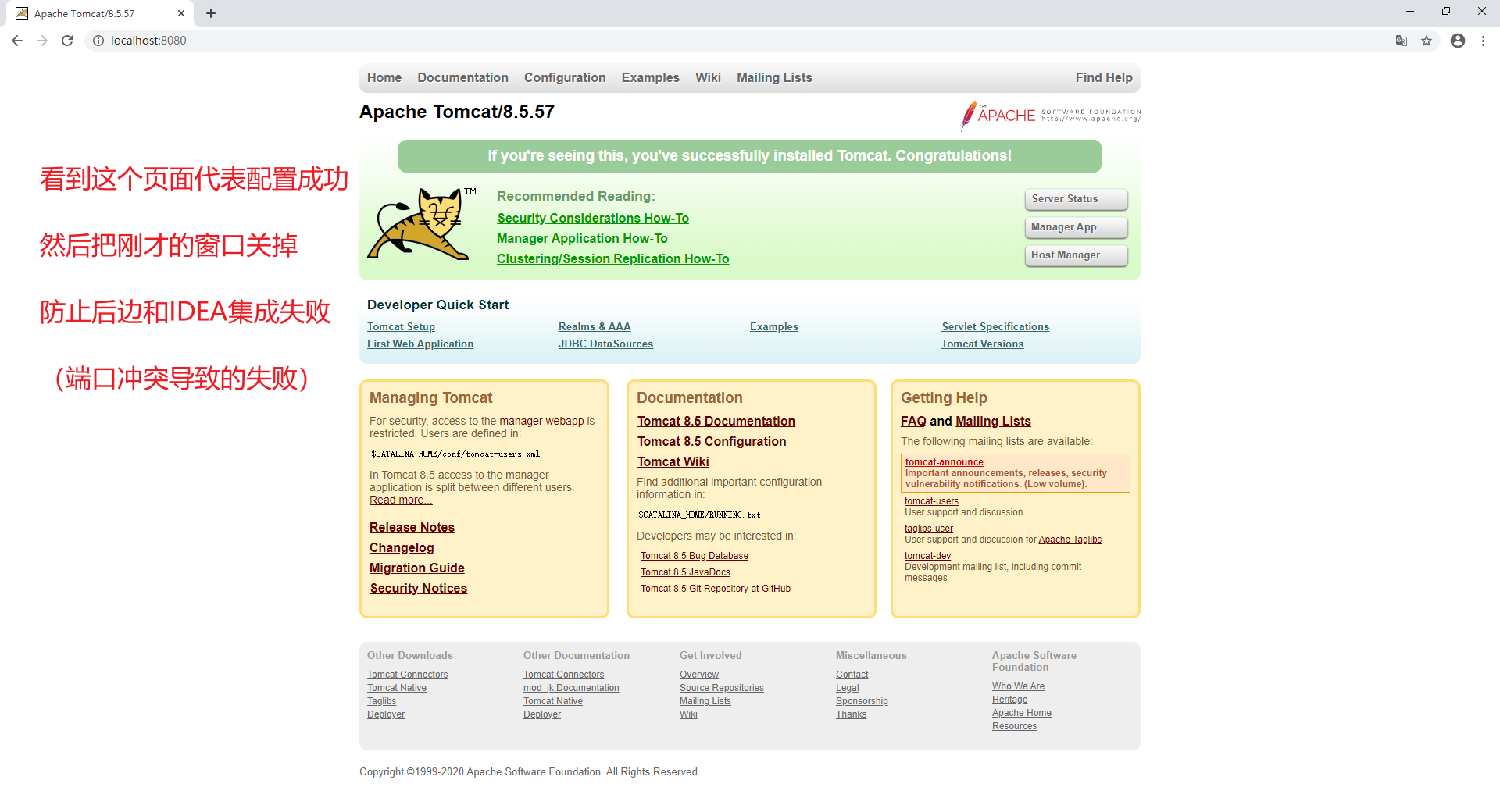The image size is (1500, 812).
Task: Click the tomcat-announce mailing list link
Action: pos(944,462)
